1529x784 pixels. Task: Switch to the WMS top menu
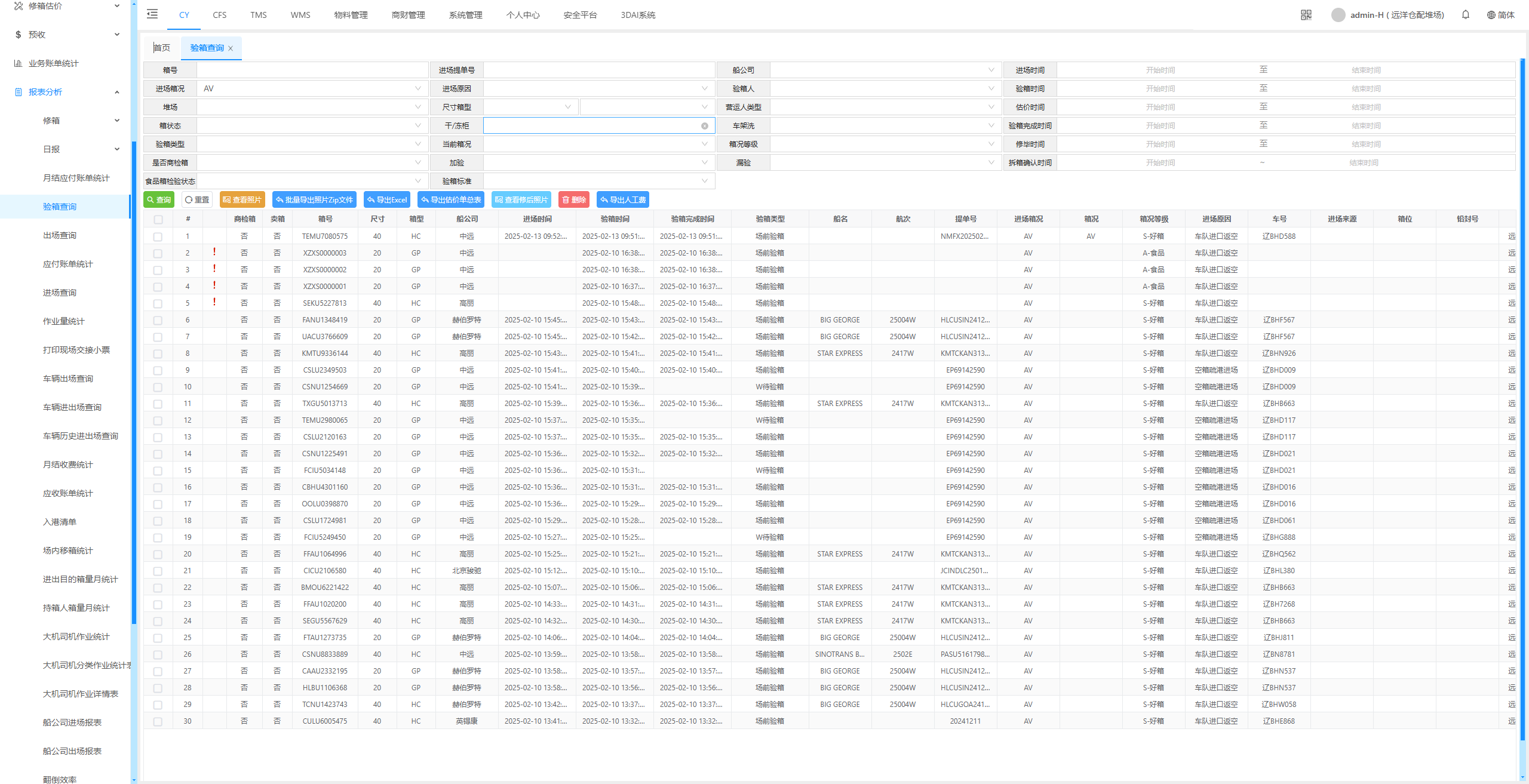coord(300,15)
